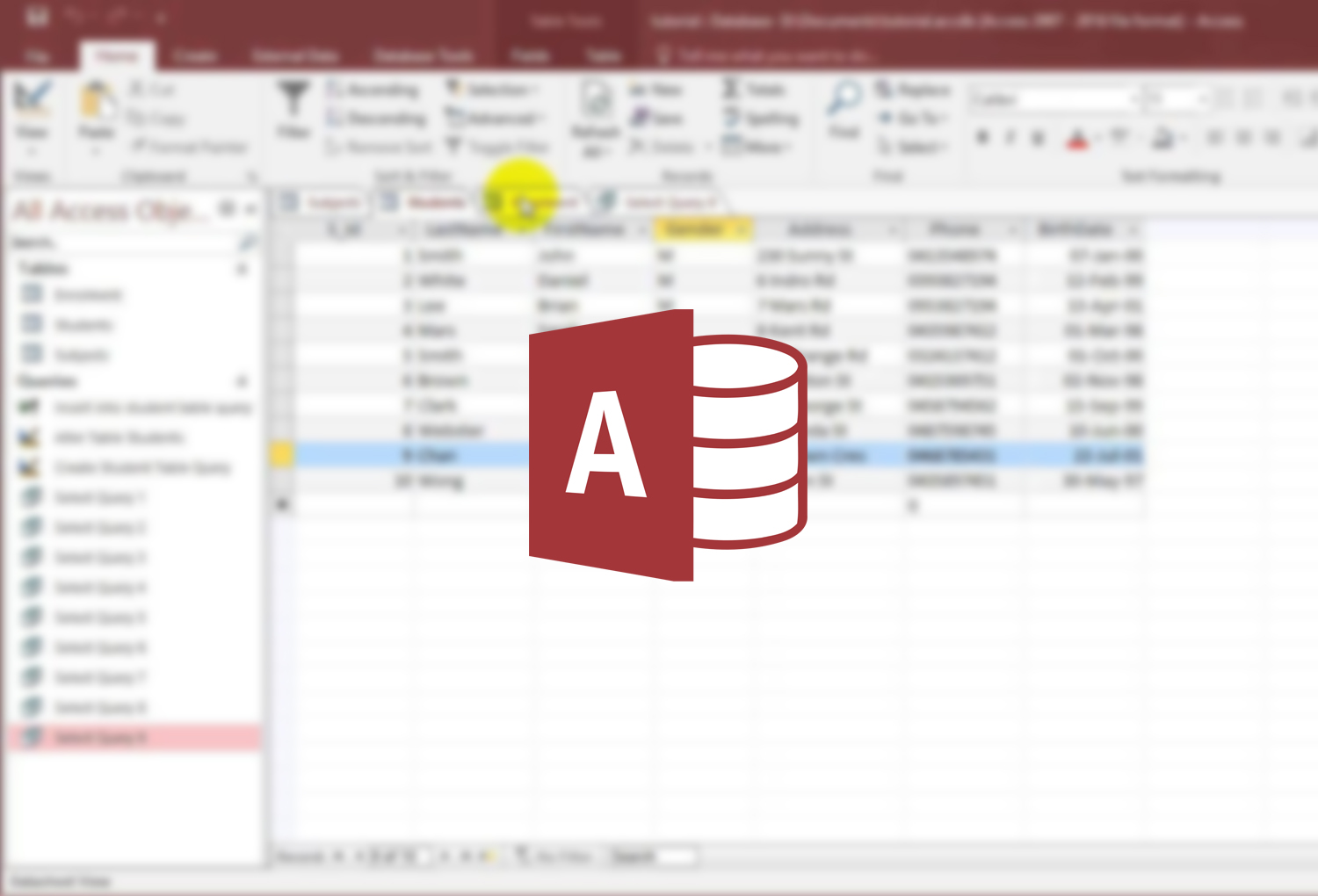1318x896 pixels.
Task: Open the More records dropdown
Action: [757, 147]
